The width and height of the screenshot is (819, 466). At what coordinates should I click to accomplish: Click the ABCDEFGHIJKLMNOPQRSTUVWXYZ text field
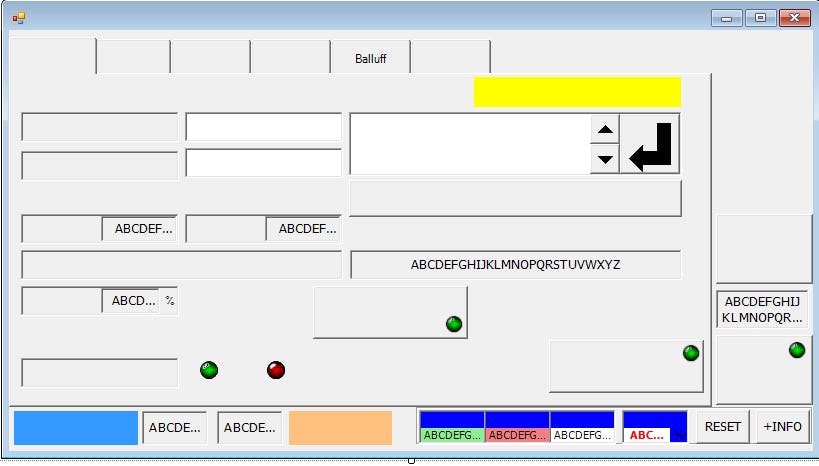click(x=515, y=265)
